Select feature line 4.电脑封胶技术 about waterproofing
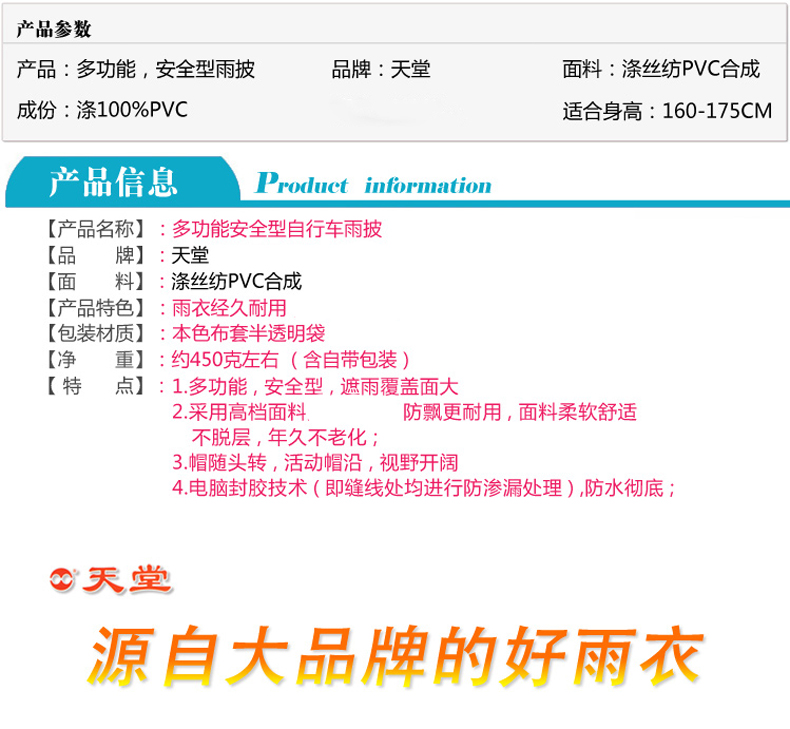Screen dimensions: 790x729 [x=423, y=487]
